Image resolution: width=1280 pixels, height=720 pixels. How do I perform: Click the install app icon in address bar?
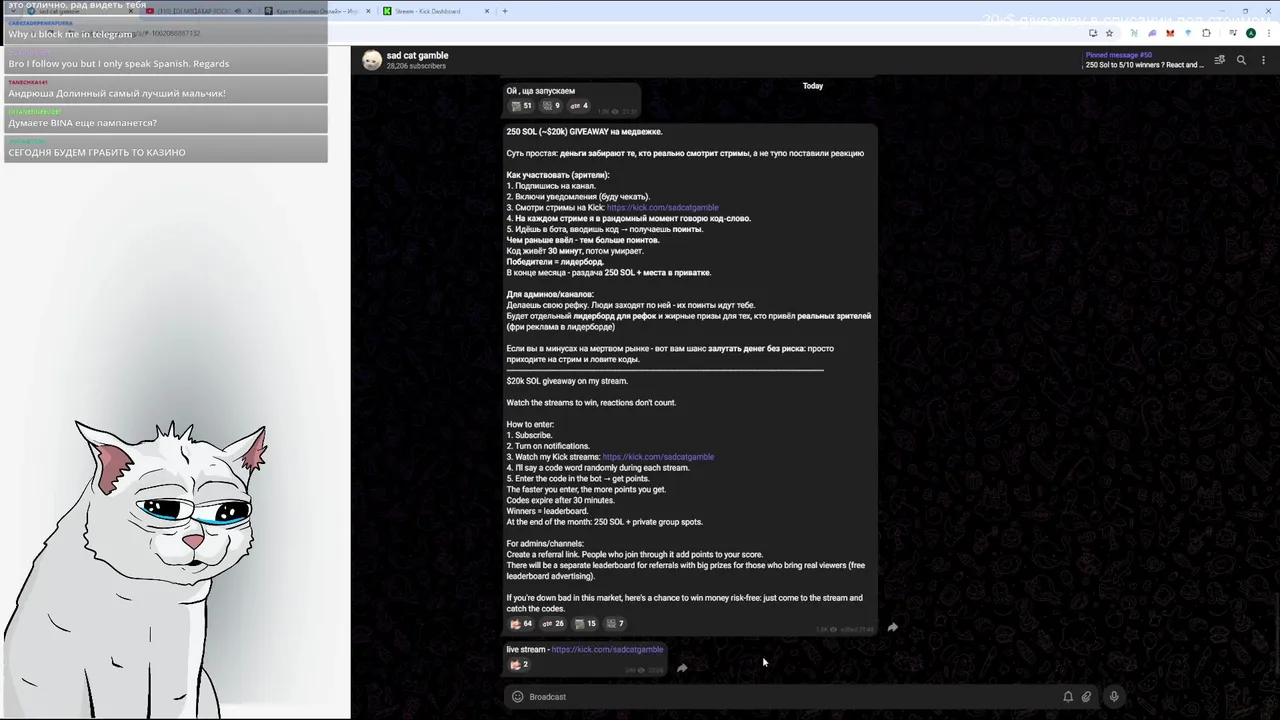click(1092, 33)
